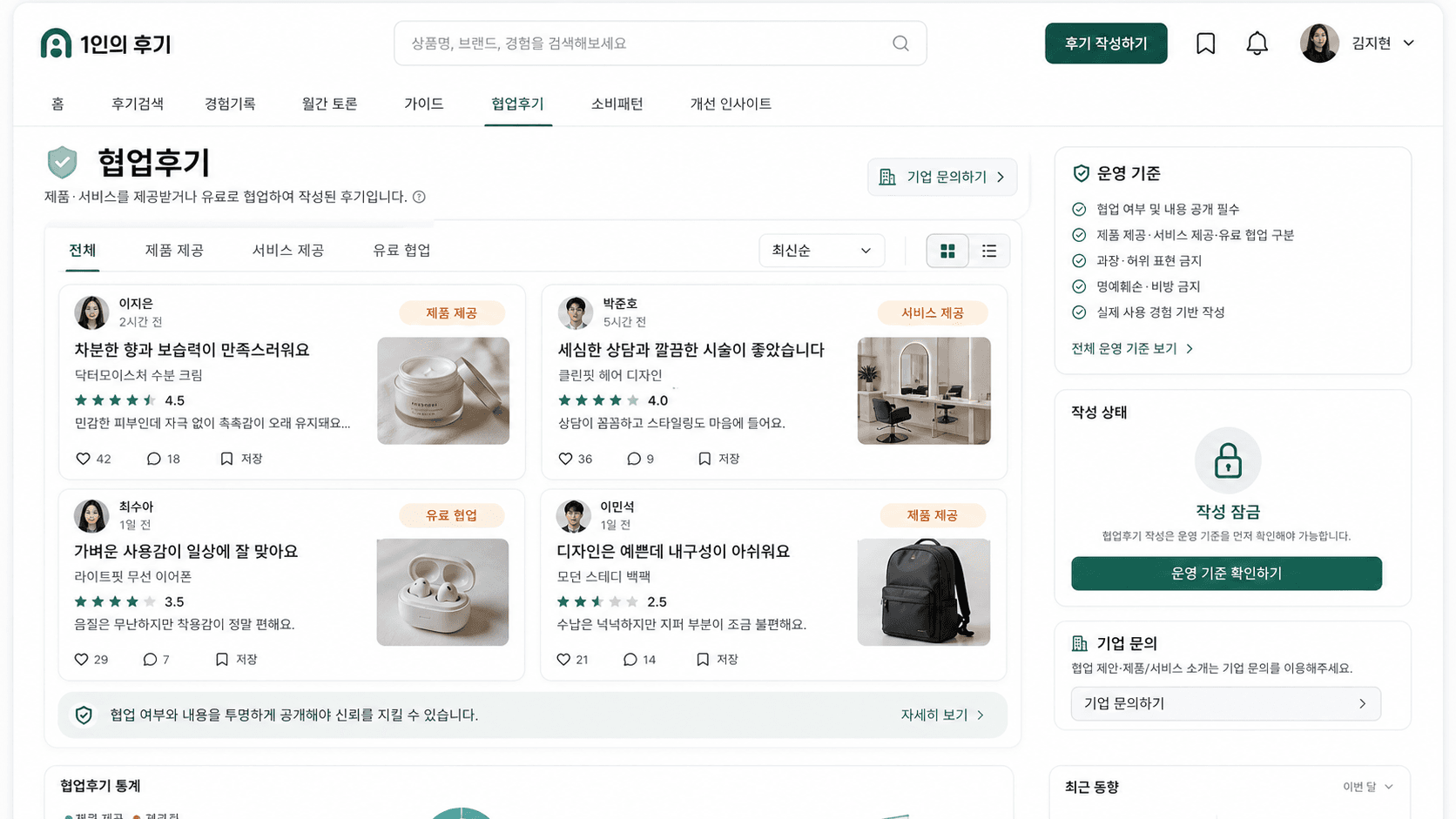The width and height of the screenshot is (1456, 819).
Task: Like 이지은's review heart icon
Action: (x=83, y=459)
